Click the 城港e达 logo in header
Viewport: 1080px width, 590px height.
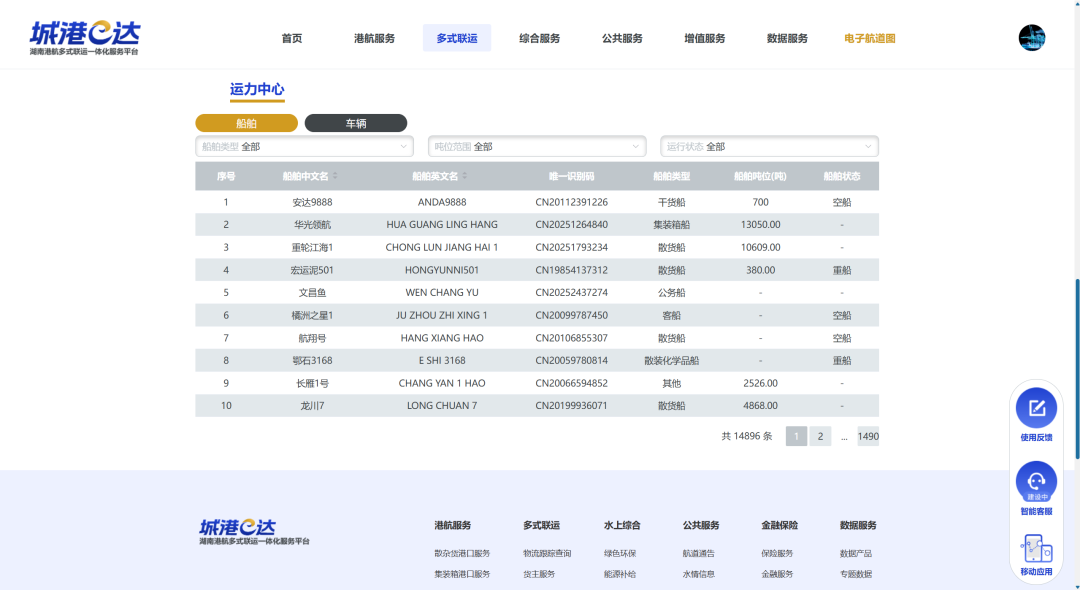tap(84, 38)
